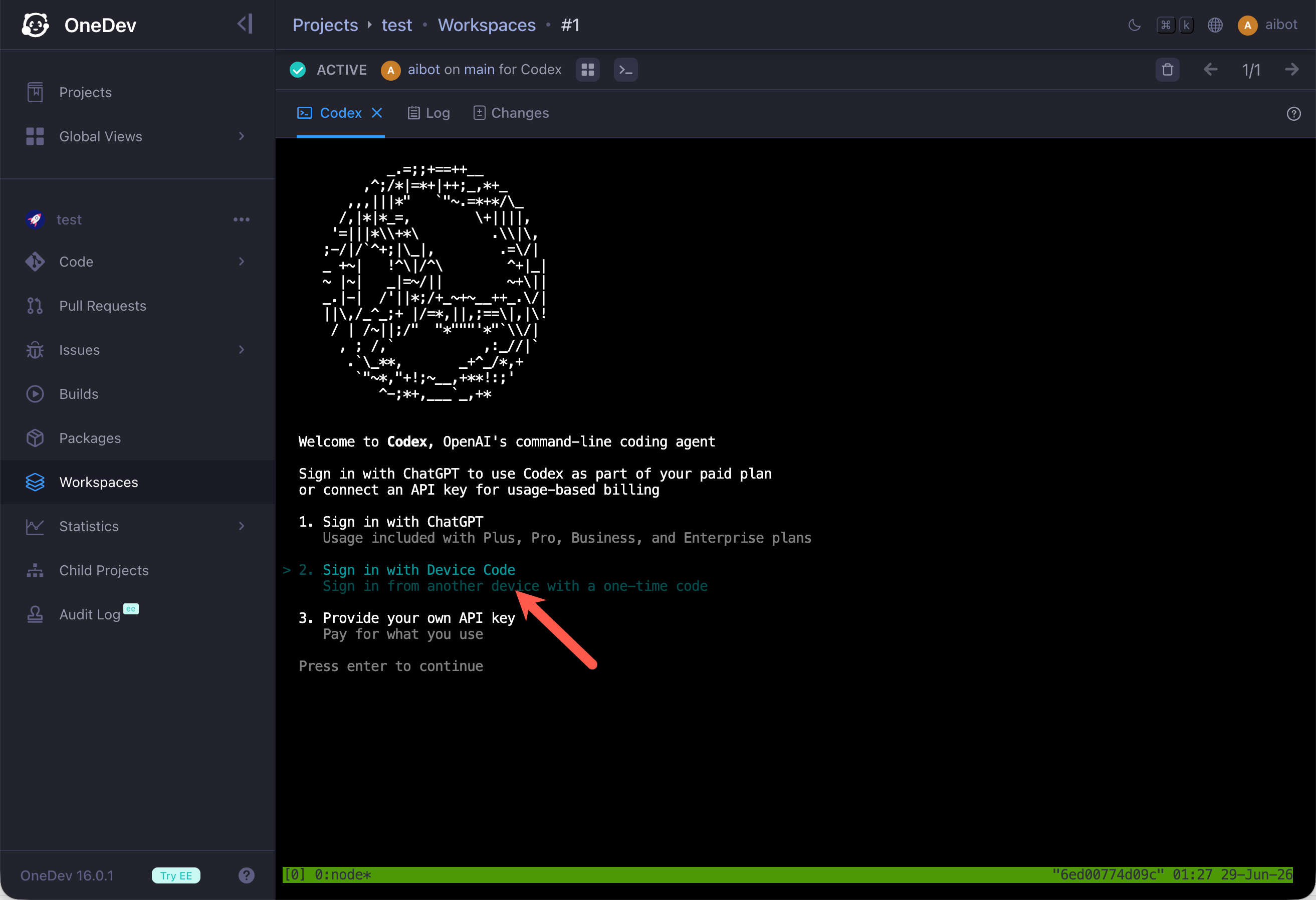Click the Statistics chart icon
This screenshot has width=1316, height=900.
(x=35, y=527)
